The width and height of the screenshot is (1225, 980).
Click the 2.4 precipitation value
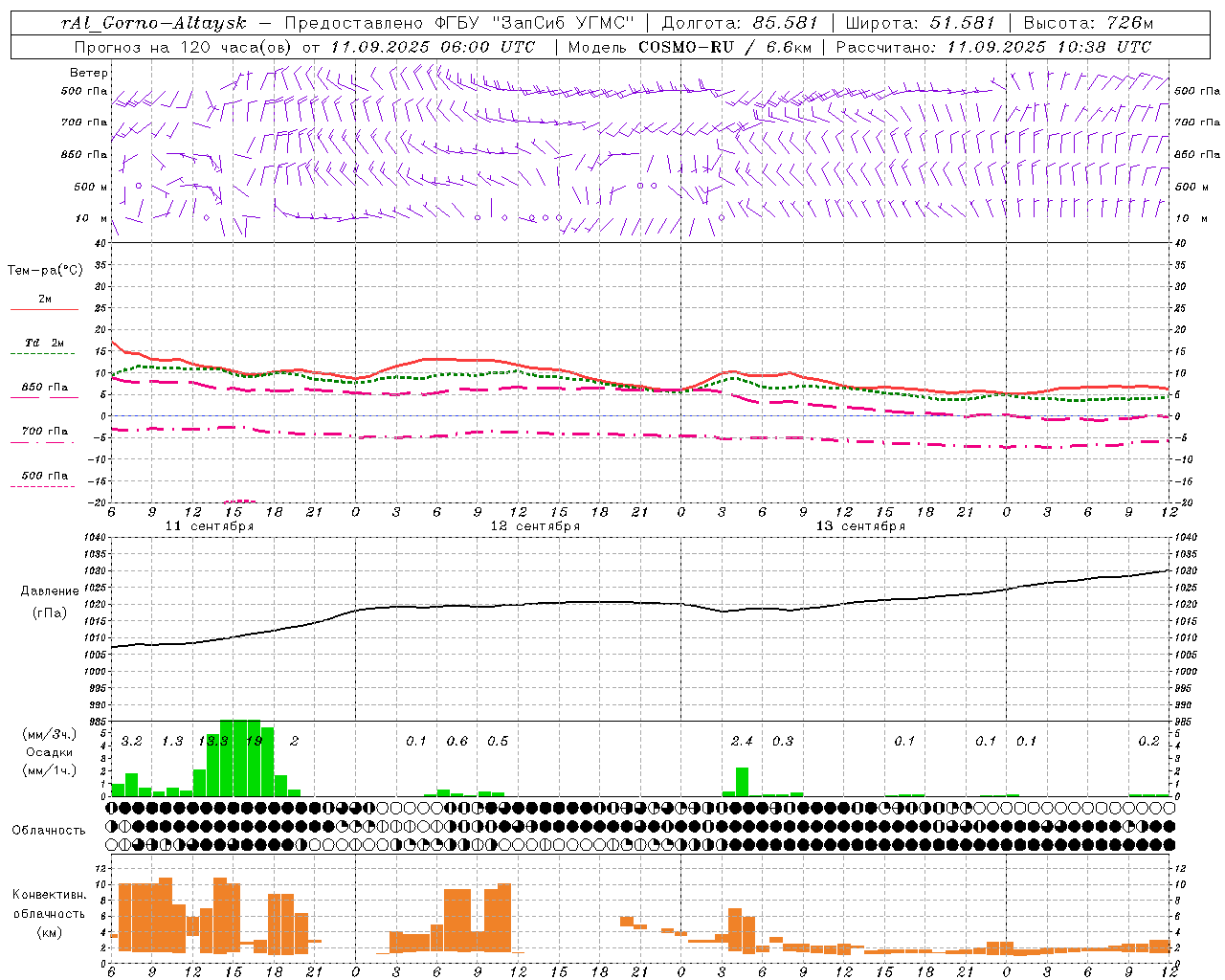coord(742,742)
